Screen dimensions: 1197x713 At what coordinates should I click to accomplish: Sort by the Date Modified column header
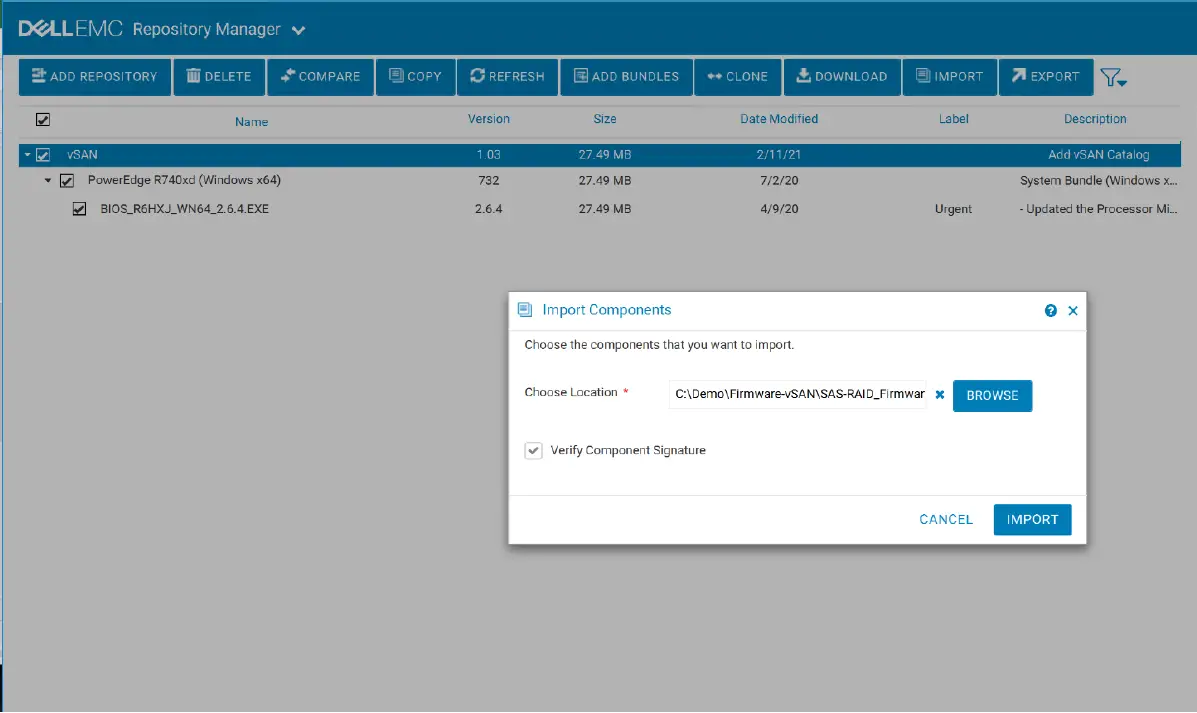tap(779, 119)
